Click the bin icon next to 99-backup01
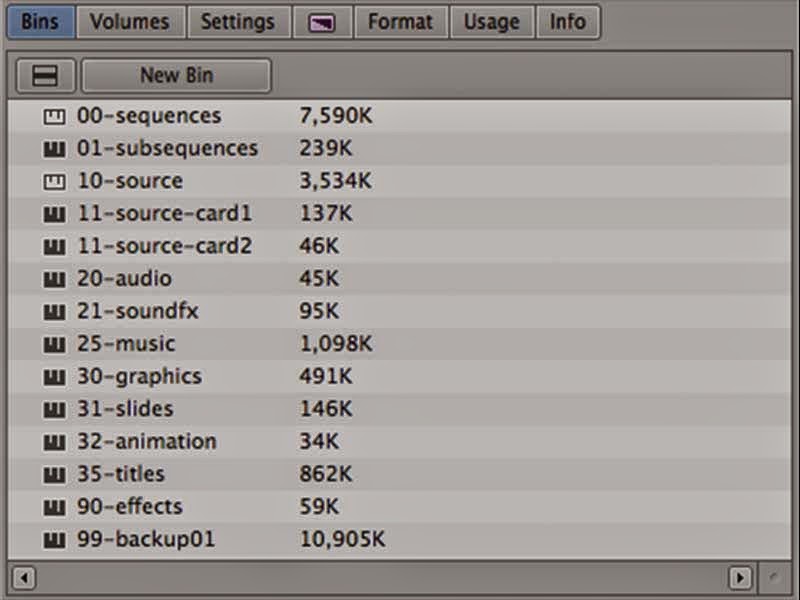 coord(54,540)
